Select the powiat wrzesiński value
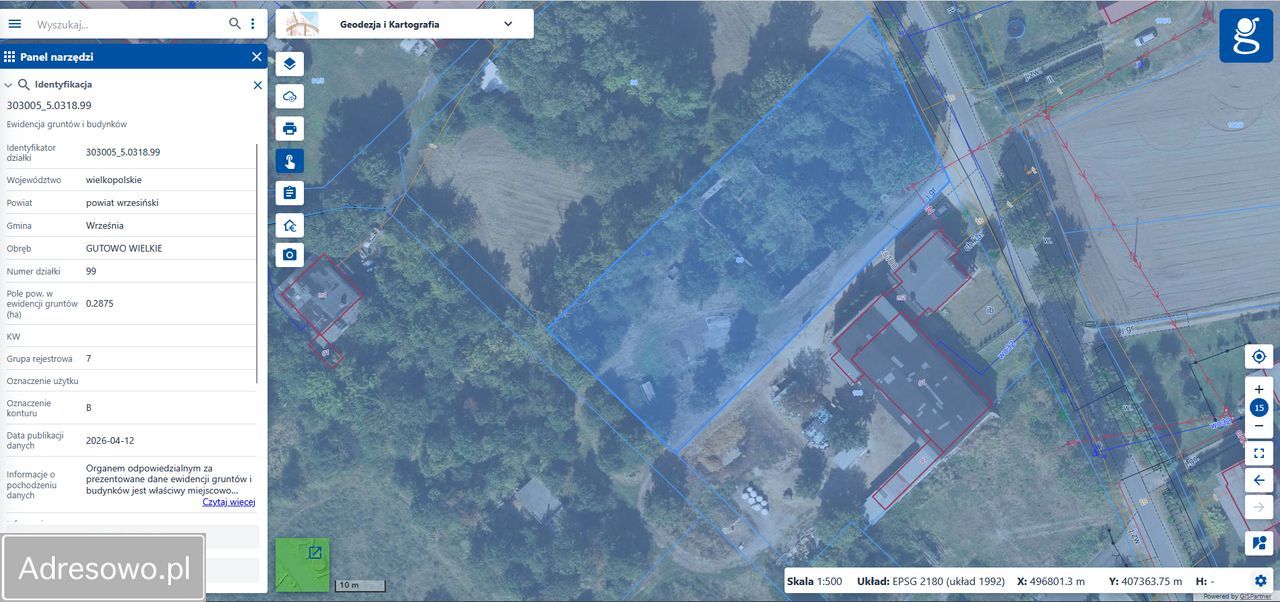1280x602 pixels. pos(122,203)
